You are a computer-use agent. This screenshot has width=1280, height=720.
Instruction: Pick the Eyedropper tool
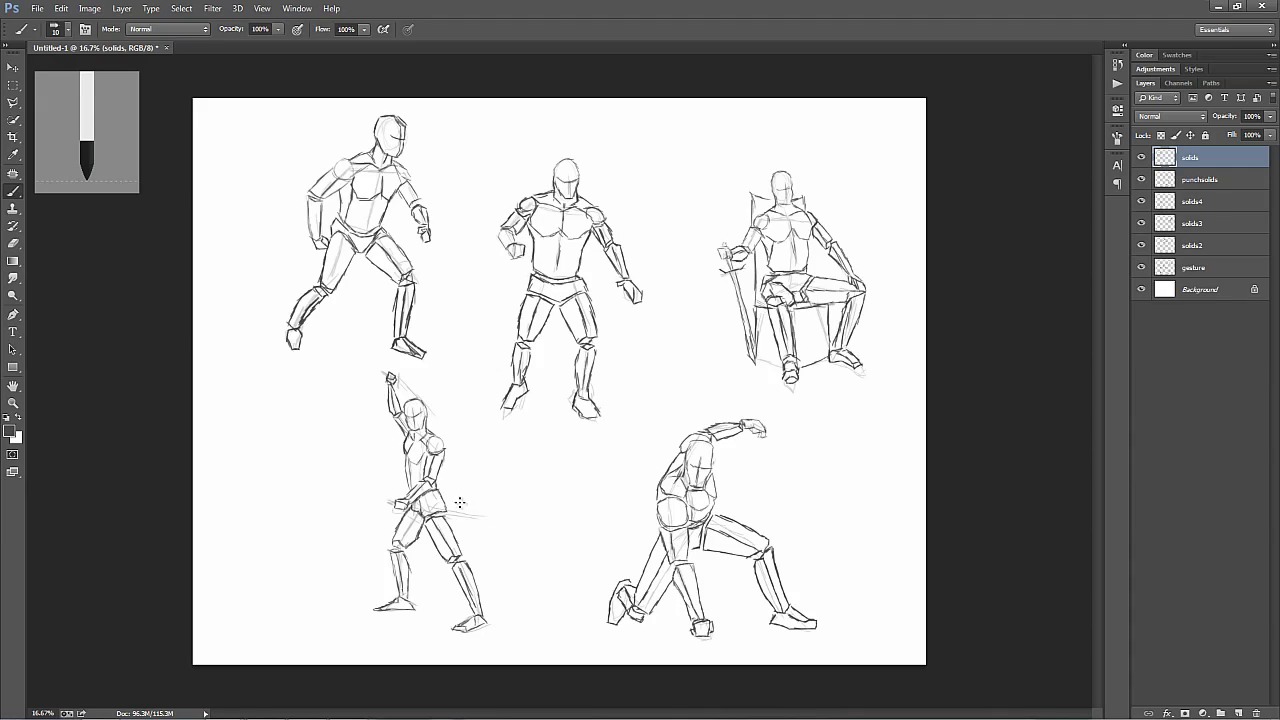[x=13, y=155]
